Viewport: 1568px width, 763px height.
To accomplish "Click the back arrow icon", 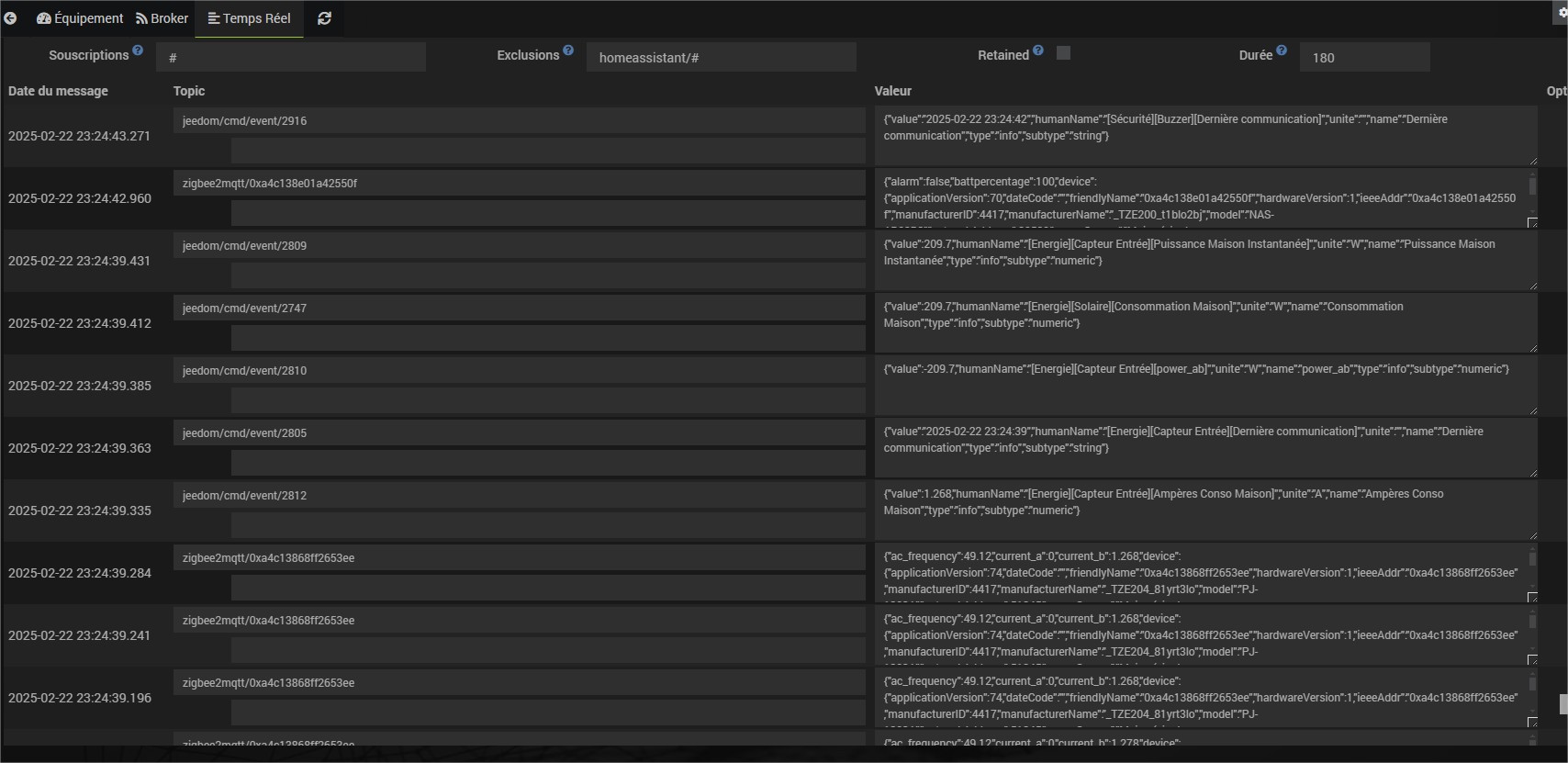I will coord(10,18).
